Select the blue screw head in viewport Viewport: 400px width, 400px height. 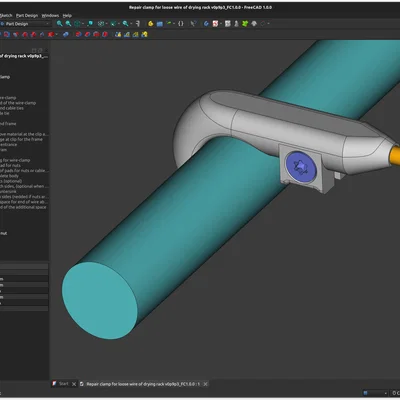tap(301, 165)
